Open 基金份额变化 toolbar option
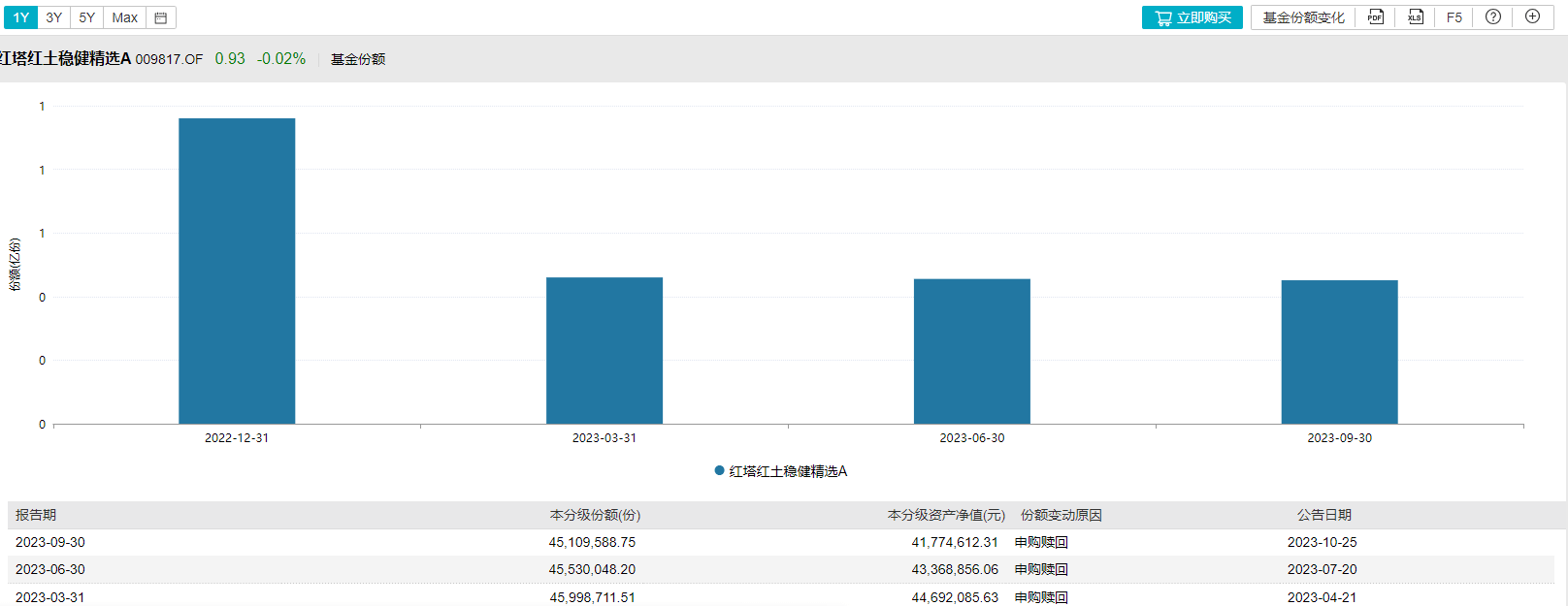 coord(1303,17)
